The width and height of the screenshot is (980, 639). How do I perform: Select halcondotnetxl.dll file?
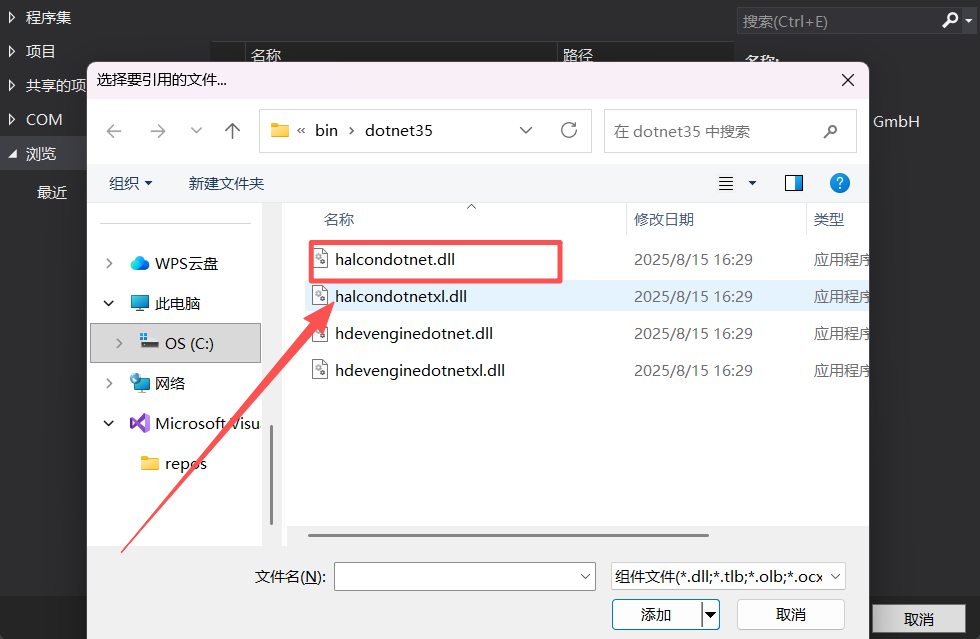[x=587, y=296]
